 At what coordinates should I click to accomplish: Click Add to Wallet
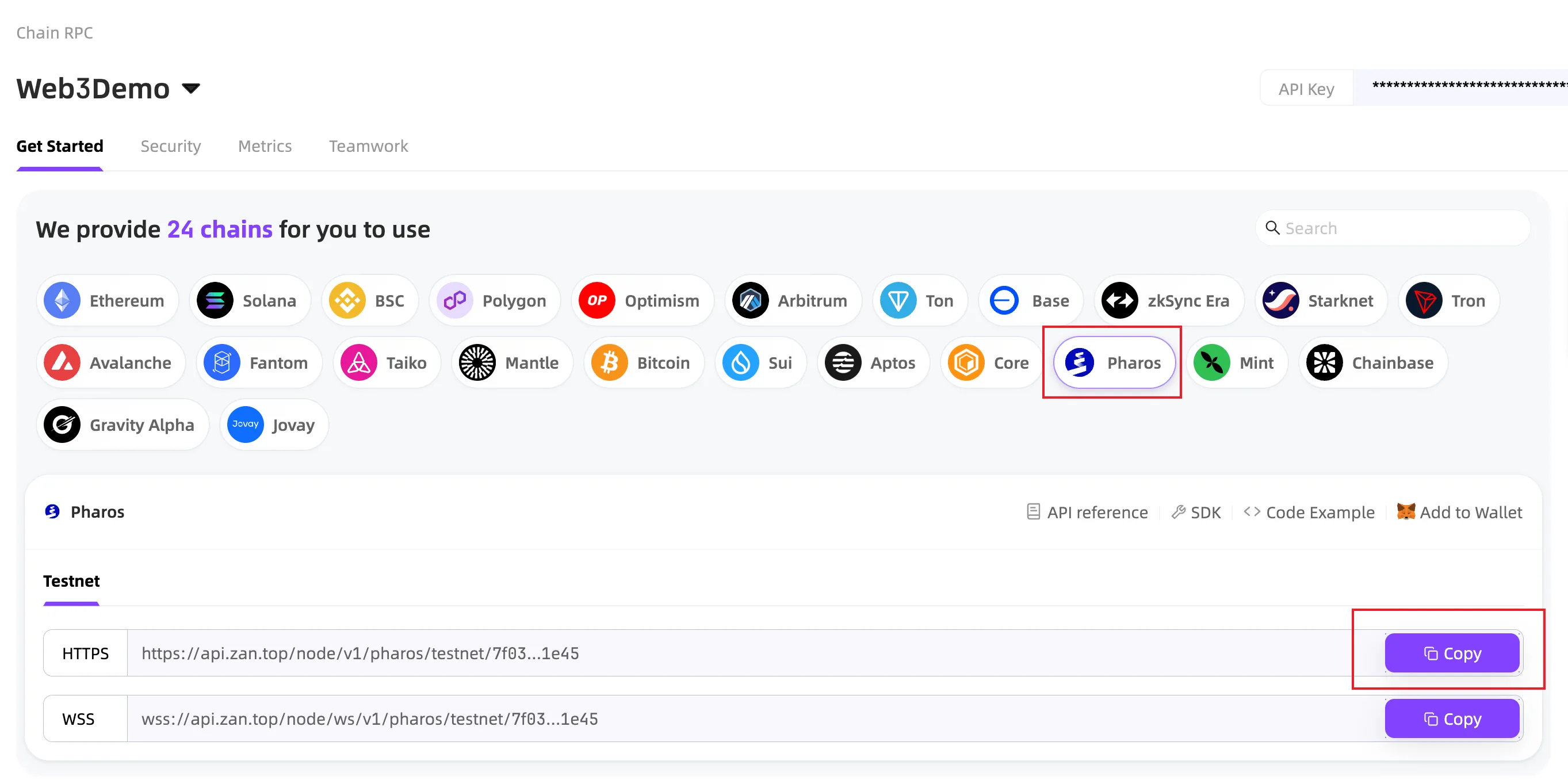pyautogui.click(x=1460, y=512)
